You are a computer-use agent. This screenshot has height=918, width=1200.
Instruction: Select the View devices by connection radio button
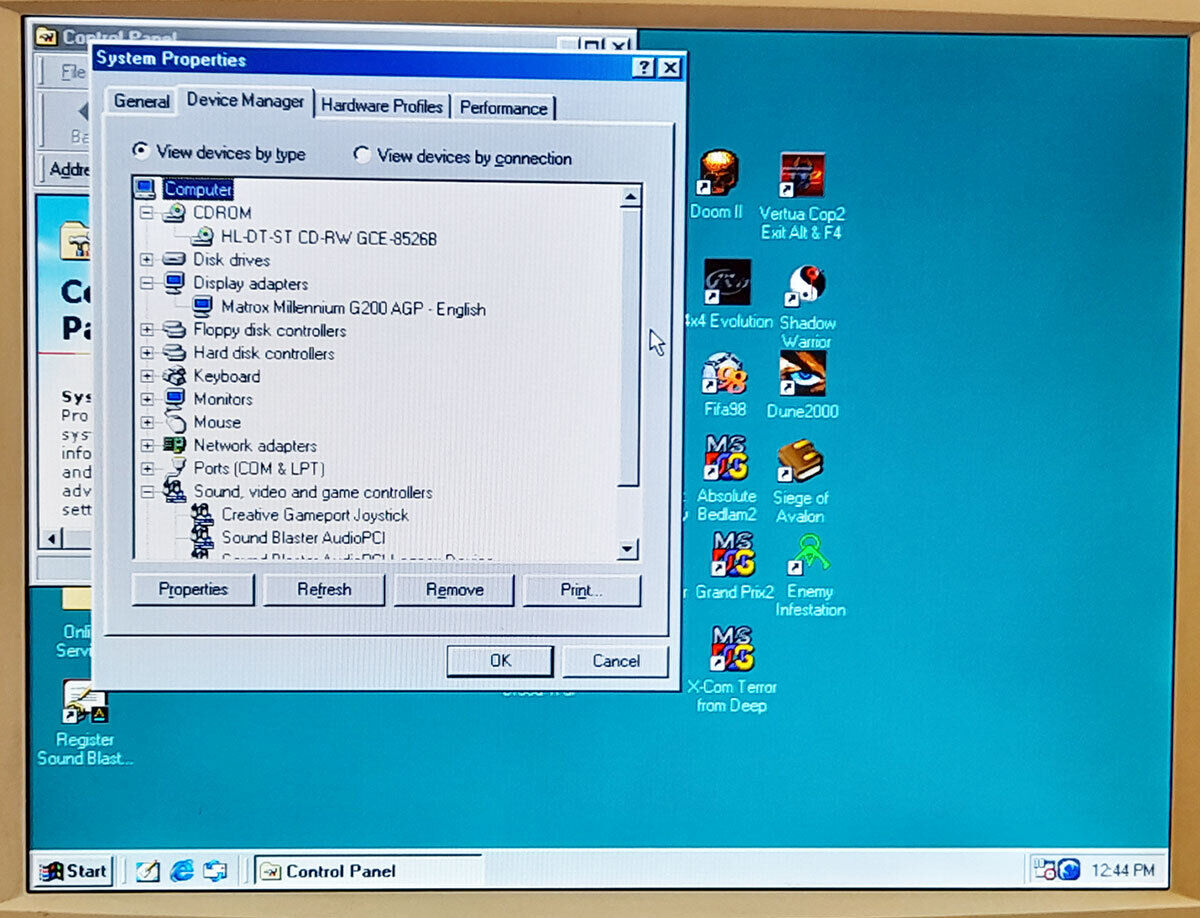click(x=362, y=155)
